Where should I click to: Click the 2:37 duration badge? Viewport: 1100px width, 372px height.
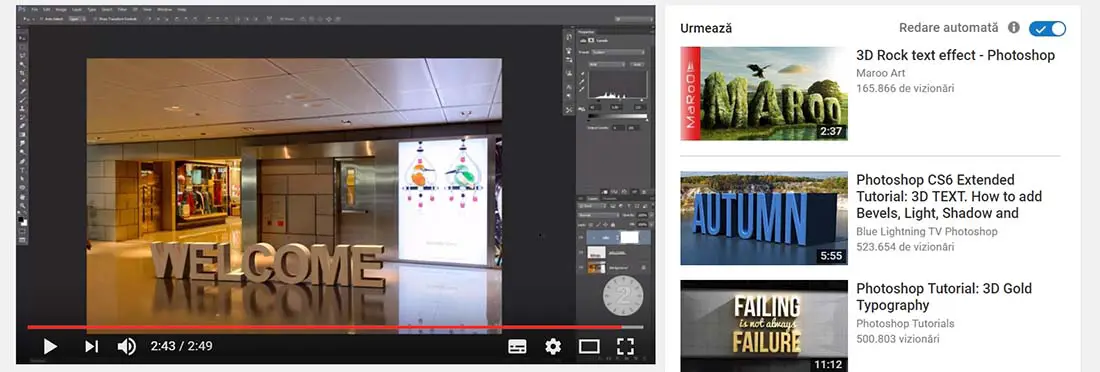(x=831, y=131)
